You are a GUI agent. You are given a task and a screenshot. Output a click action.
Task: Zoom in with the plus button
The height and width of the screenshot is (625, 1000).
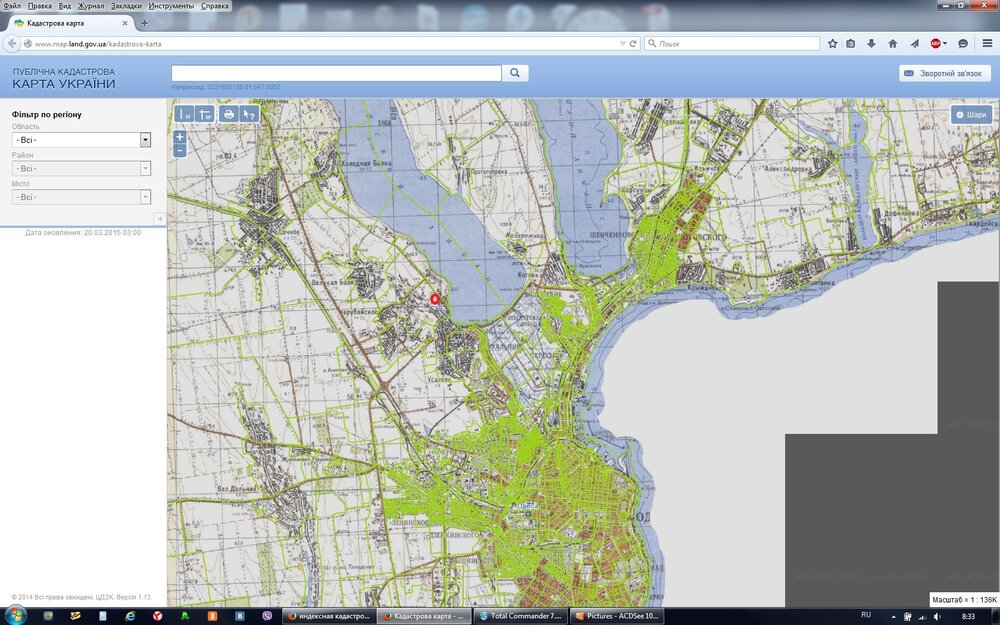179,136
